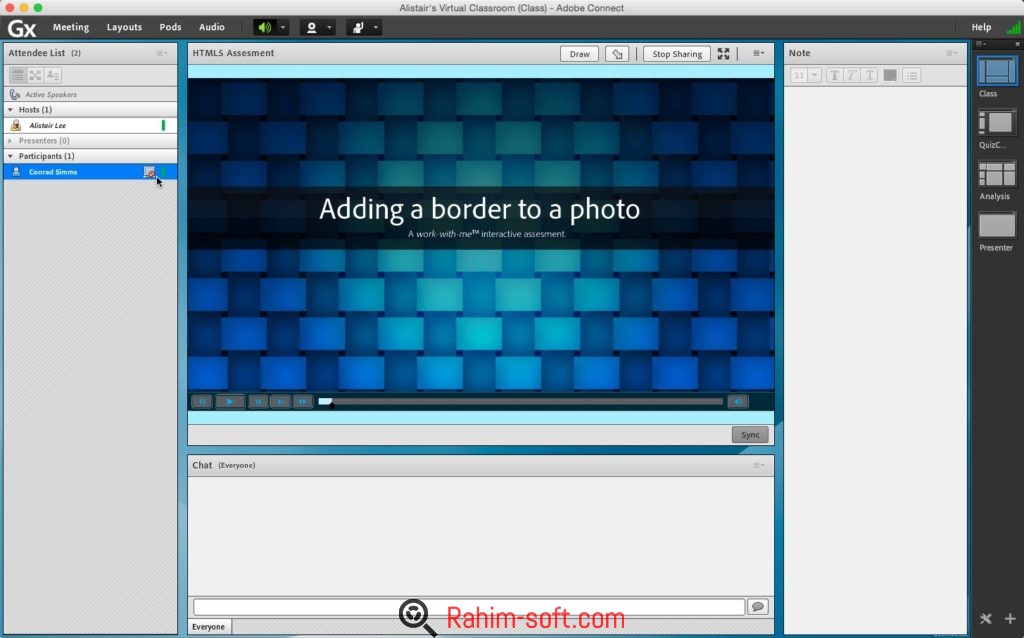
Task: Toggle the speaker audio icon
Action: (264, 27)
